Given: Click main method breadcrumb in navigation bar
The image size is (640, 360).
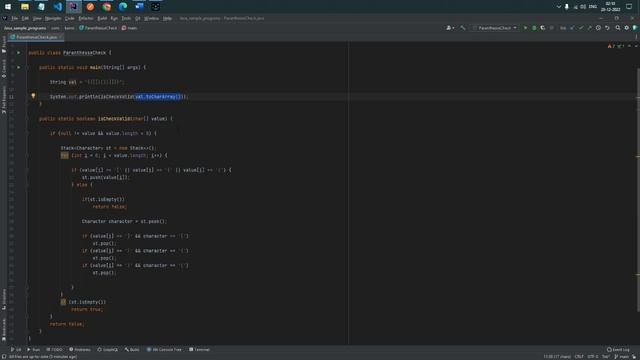Looking at the screenshot, I should (129, 28).
